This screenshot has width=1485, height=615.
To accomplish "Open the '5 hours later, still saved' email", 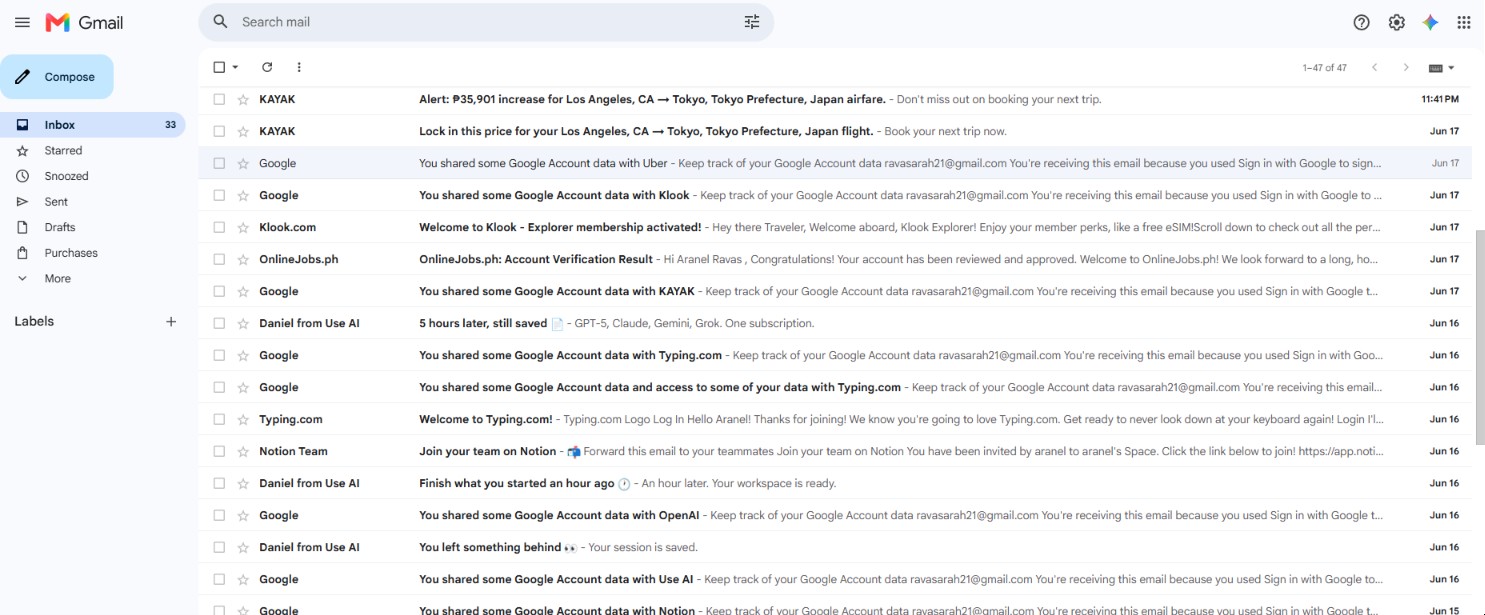I will (x=835, y=323).
